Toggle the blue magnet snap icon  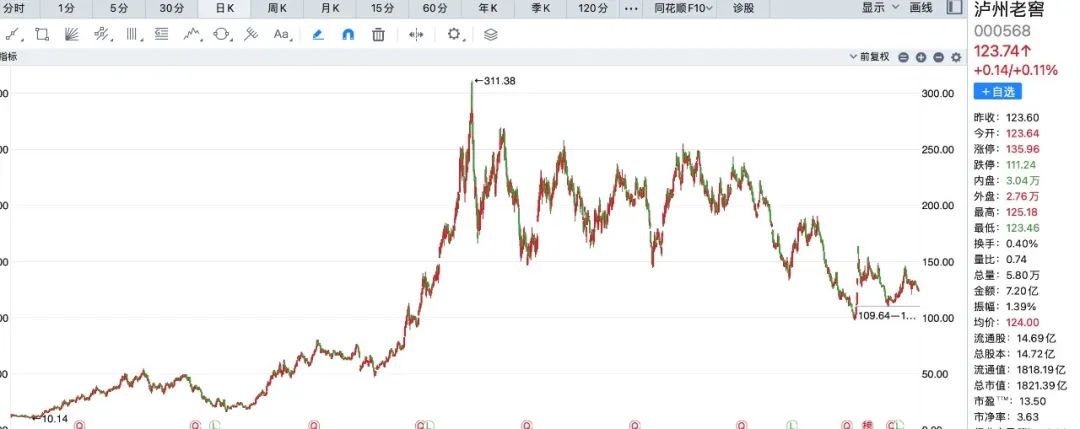pyautogui.click(x=348, y=34)
